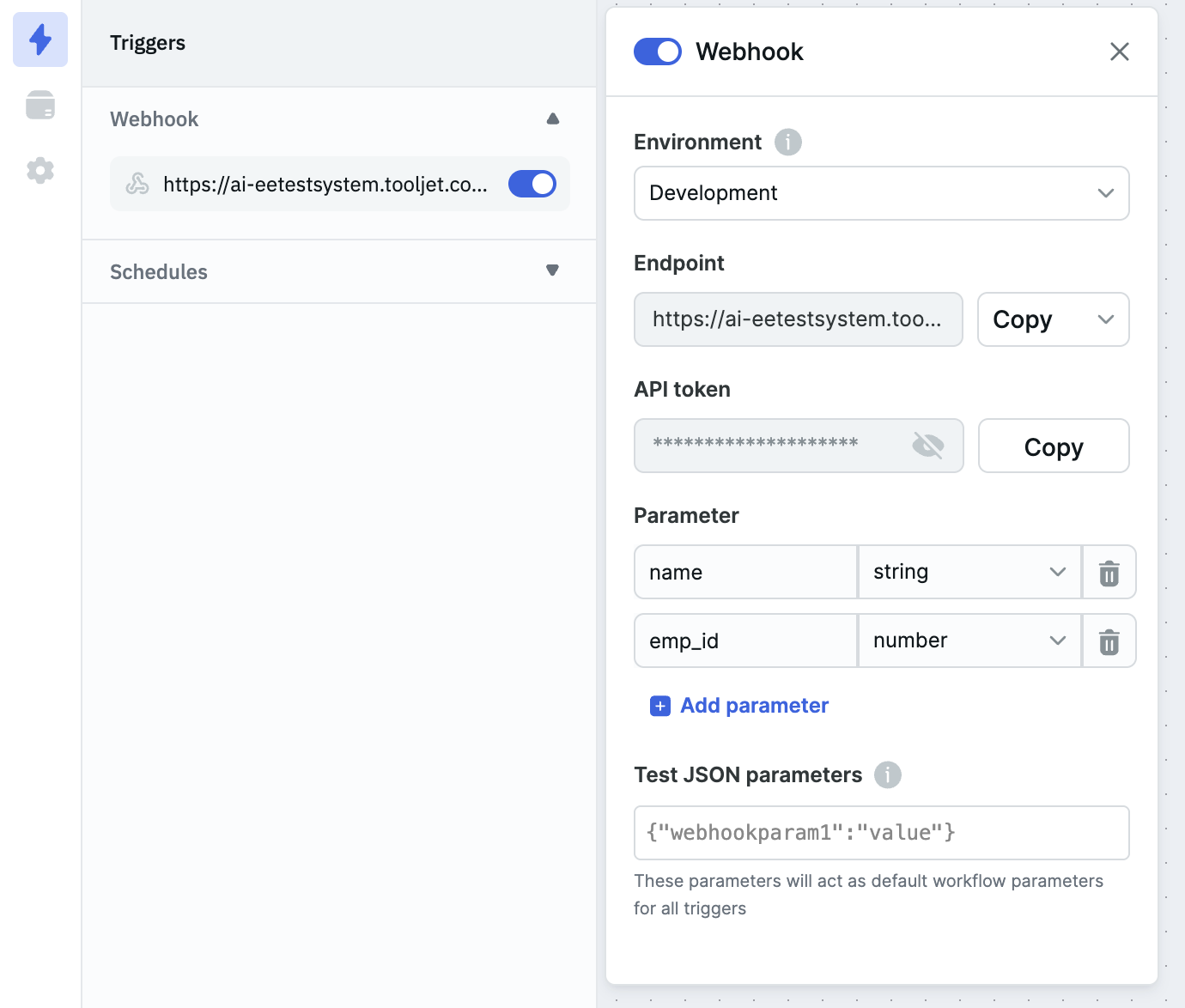Click the Test JSON parameters input field
The height and width of the screenshot is (1008, 1185).
(x=881, y=832)
